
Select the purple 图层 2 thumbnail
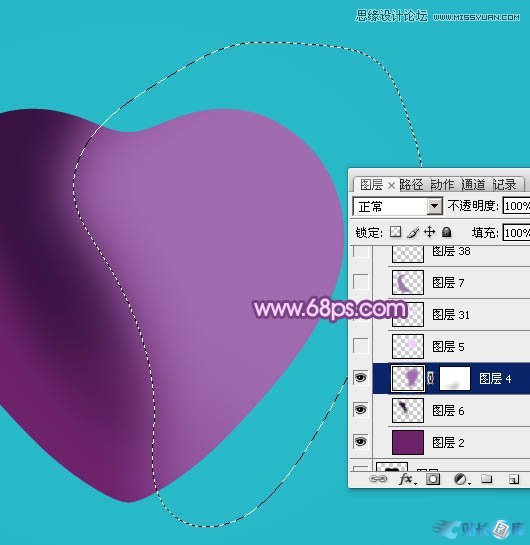pyautogui.click(x=408, y=442)
